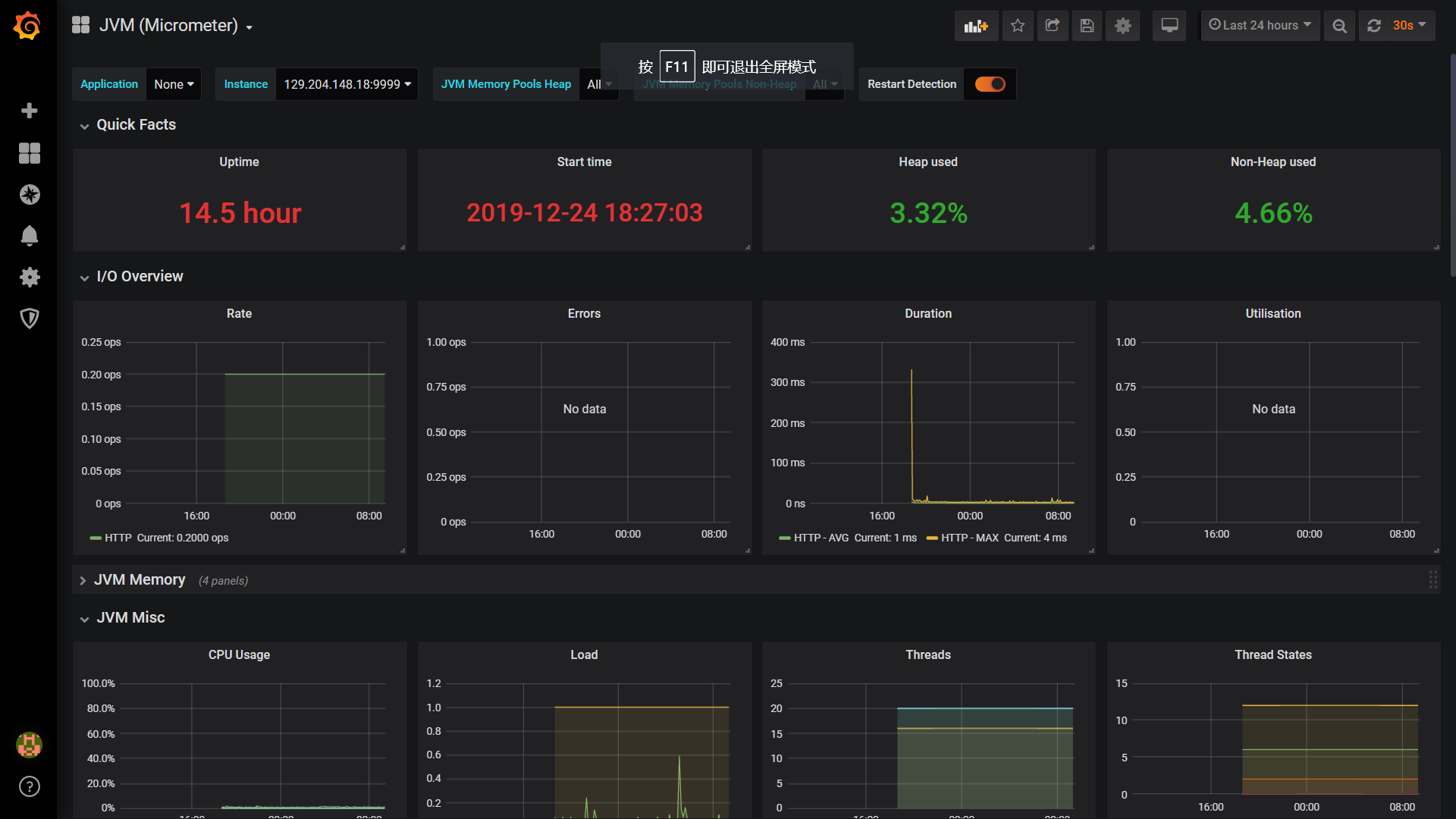Image resolution: width=1456 pixels, height=819 pixels.
Task: Click the 4.66% non-heap used value
Action: pos(1273,213)
